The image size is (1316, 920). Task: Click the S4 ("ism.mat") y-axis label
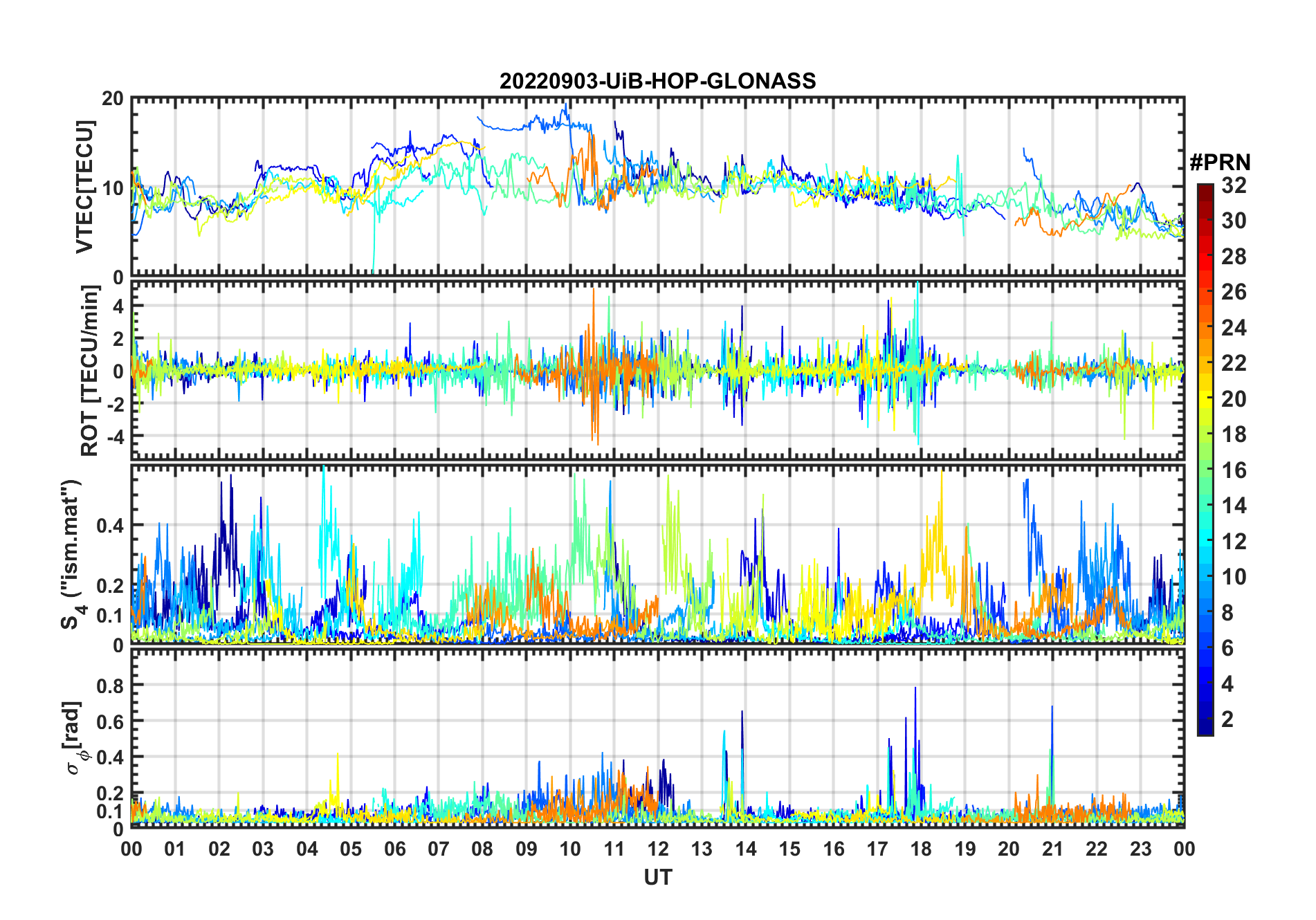[x=71, y=555]
